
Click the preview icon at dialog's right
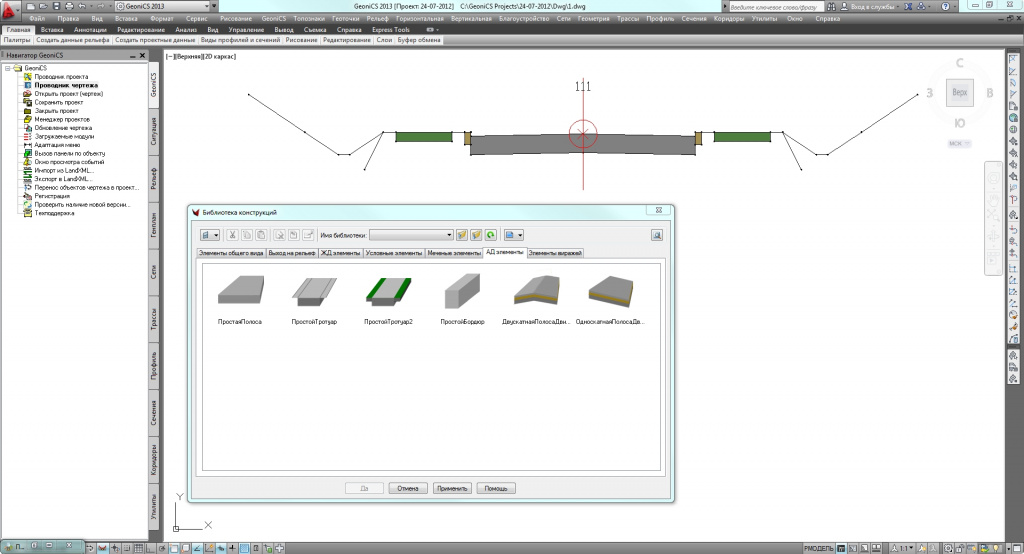pyautogui.click(x=658, y=235)
